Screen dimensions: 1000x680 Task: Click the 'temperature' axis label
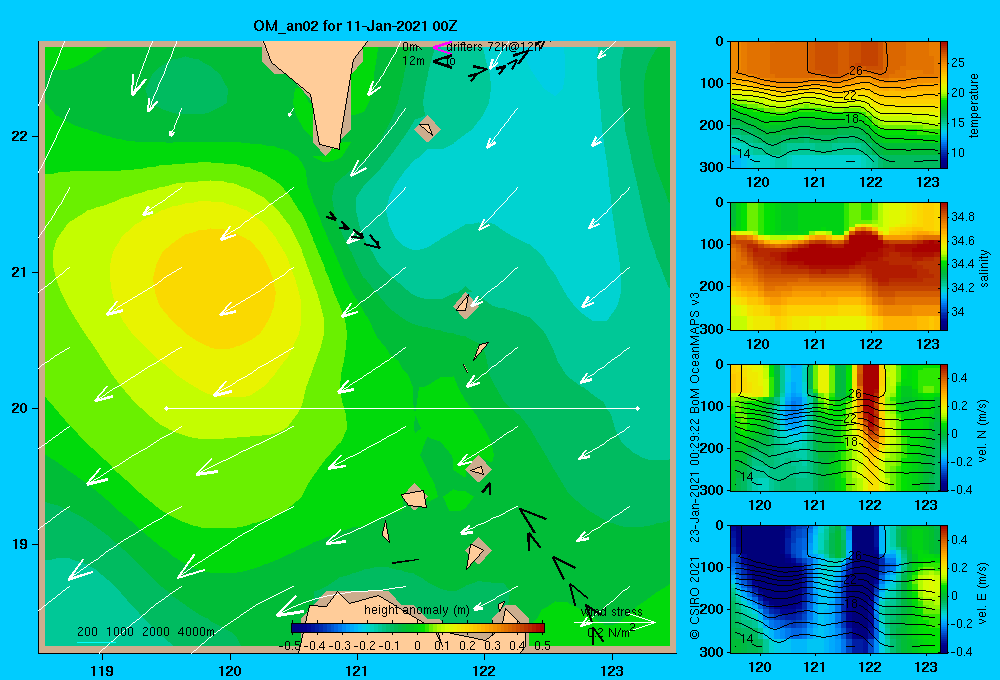(x=974, y=105)
